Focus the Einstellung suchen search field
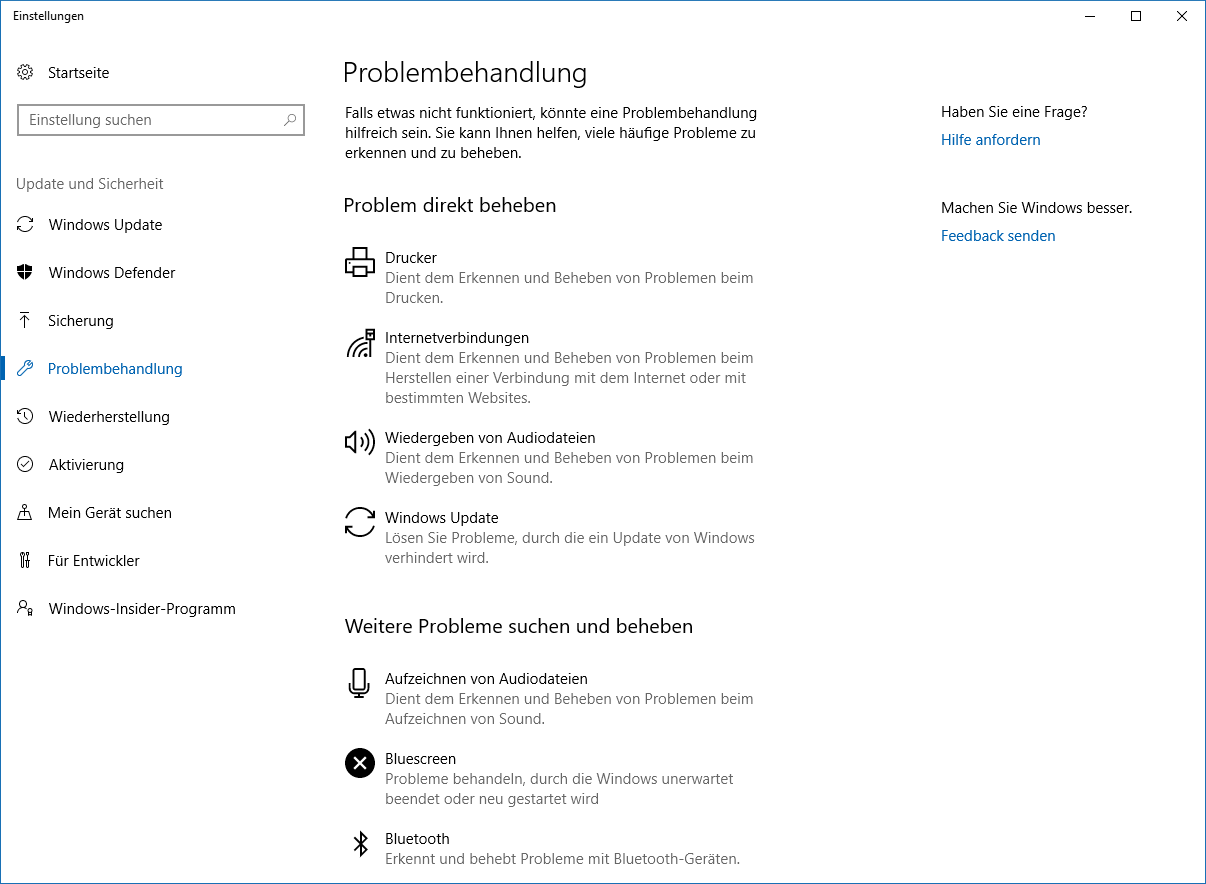The height and width of the screenshot is (884, 1206). coord(161,120)
